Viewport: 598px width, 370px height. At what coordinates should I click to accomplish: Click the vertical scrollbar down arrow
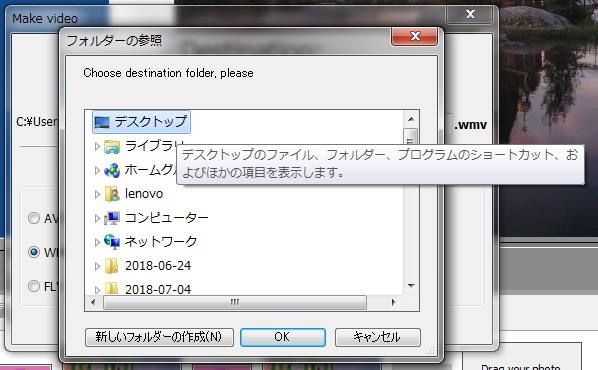tap(411, 286)
